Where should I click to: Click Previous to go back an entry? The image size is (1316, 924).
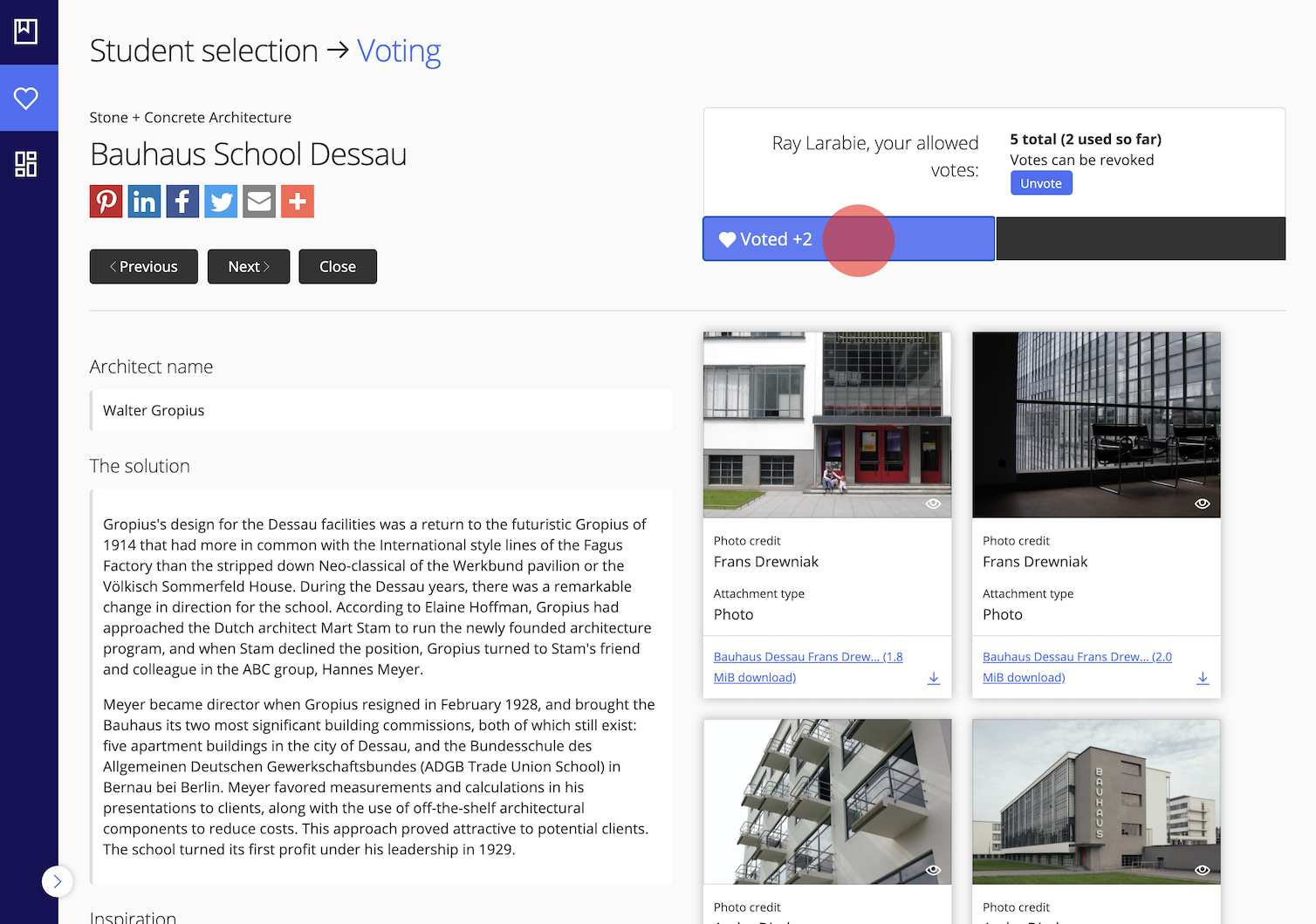(x=143, y=266)
